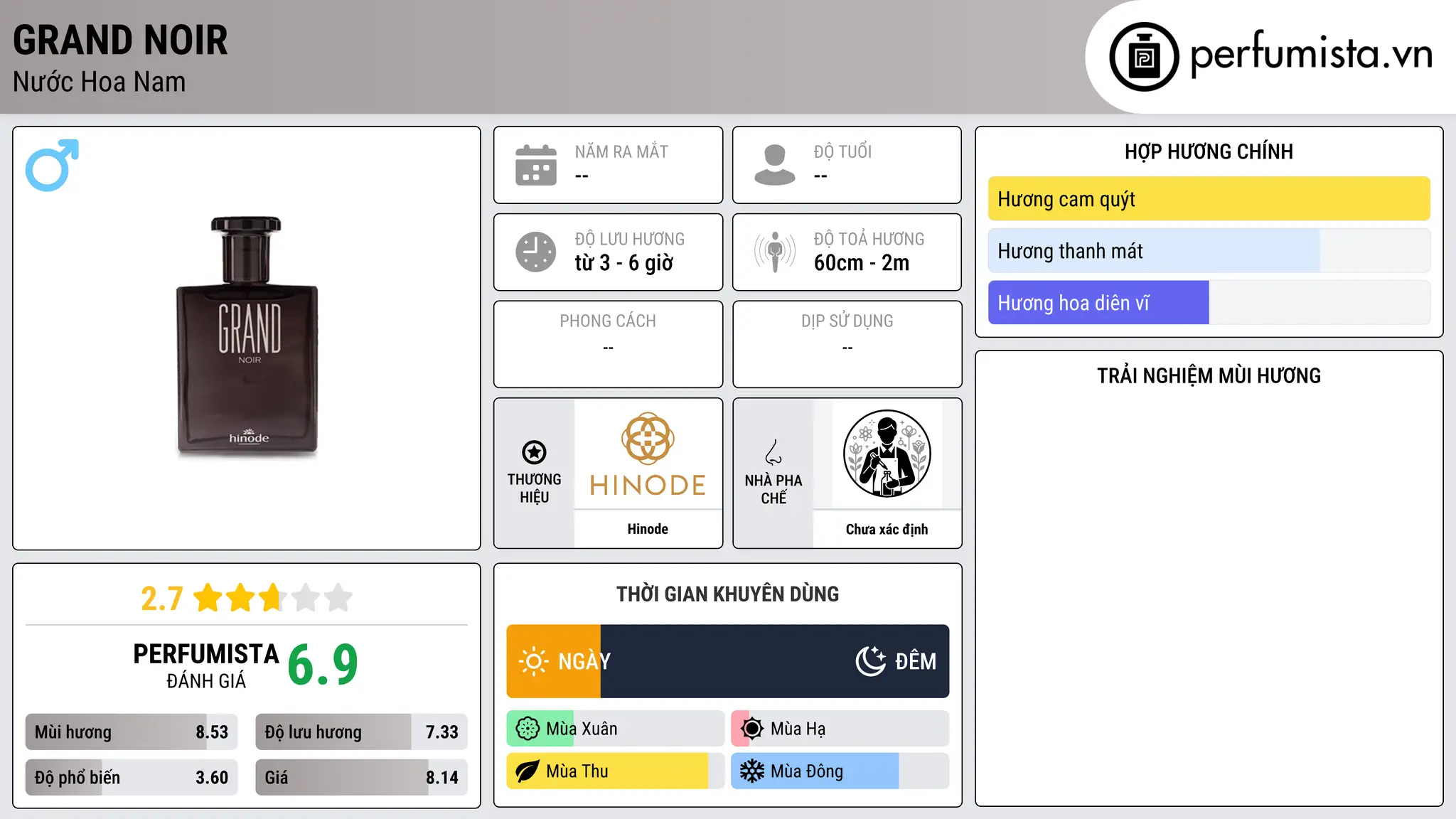Click the Nước Hoa Nam subtitle

point(99,82)
